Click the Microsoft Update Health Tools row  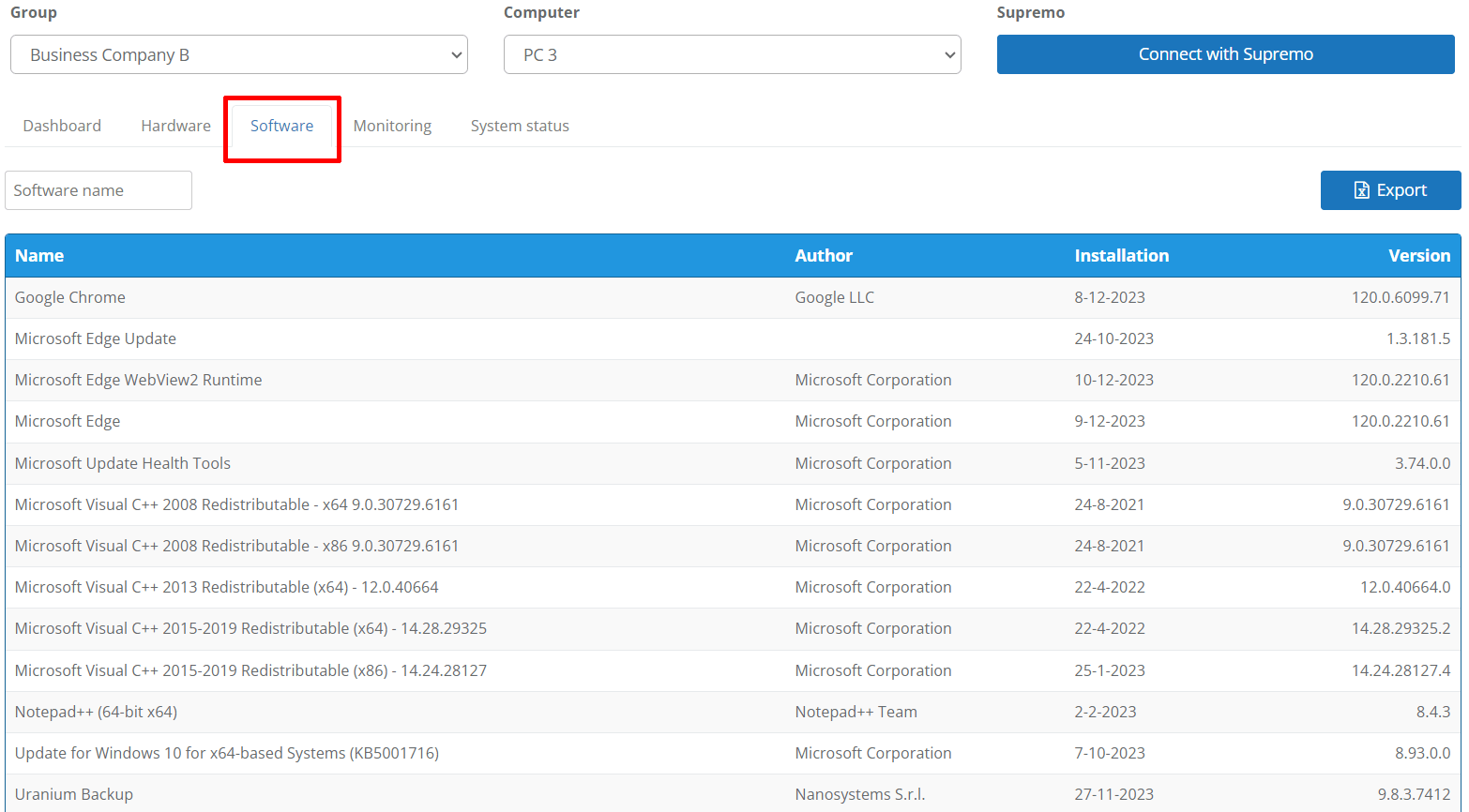[x=123, y=463]
